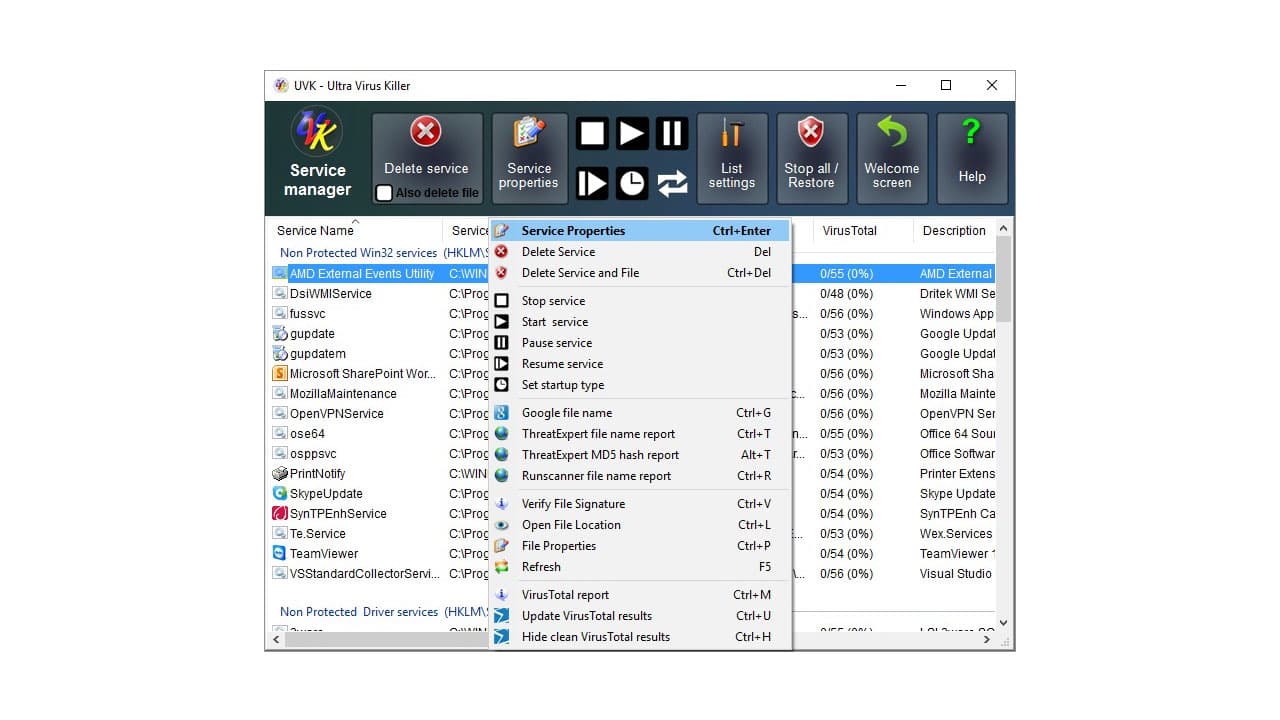Click the left arrow on the horizontal scrollbar

276,639
